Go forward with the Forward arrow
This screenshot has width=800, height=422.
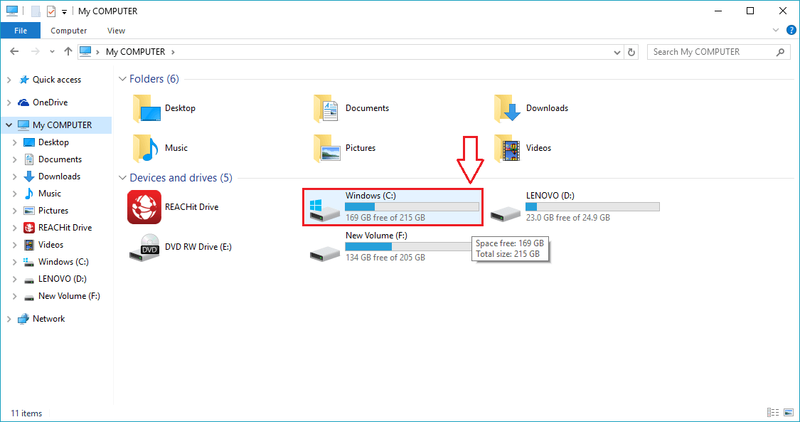[x=35, y=52]
